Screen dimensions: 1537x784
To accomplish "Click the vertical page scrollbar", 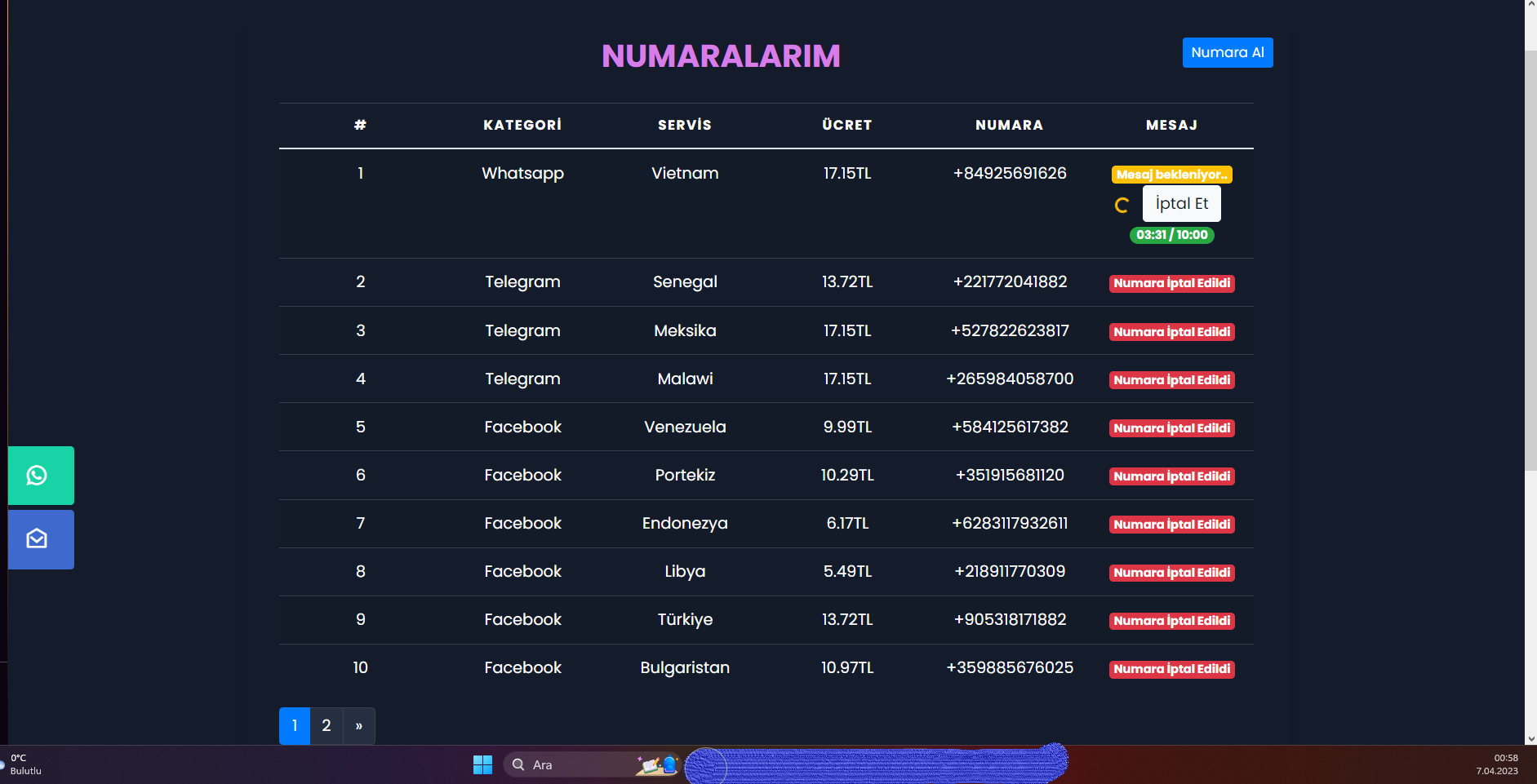I will pyautogui.click(x=1530, y=261).
